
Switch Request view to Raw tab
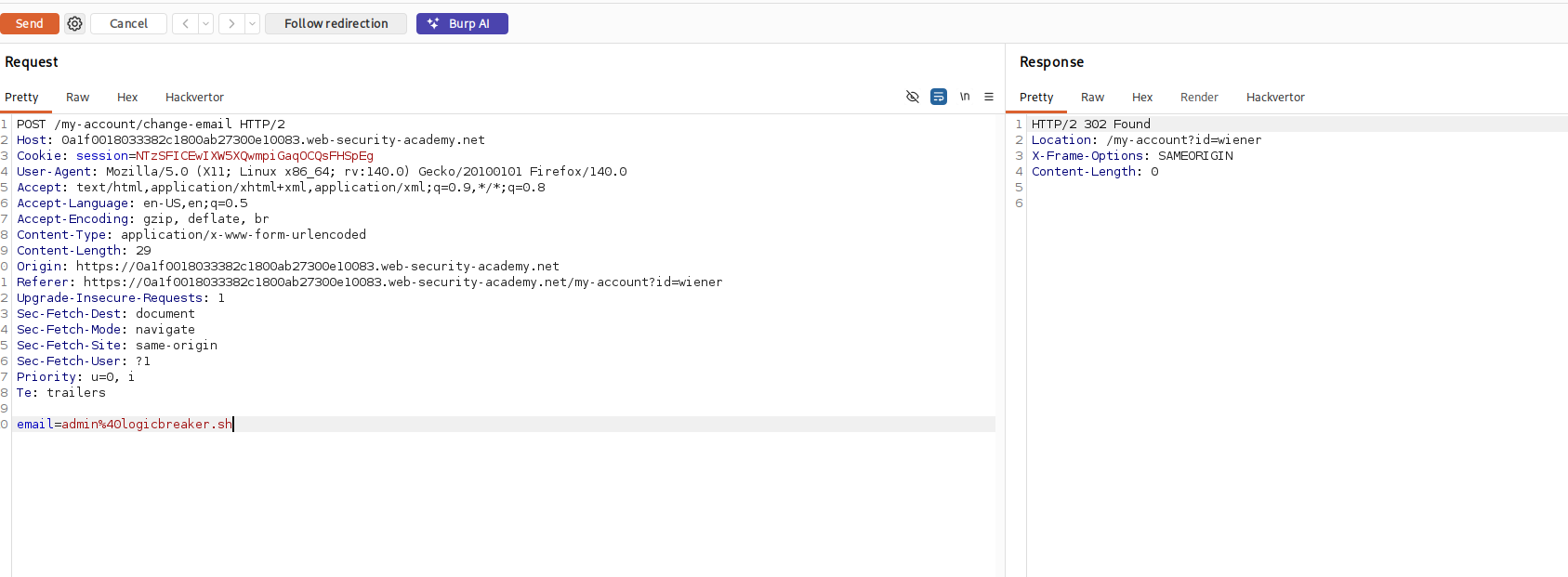click(77, 97)
